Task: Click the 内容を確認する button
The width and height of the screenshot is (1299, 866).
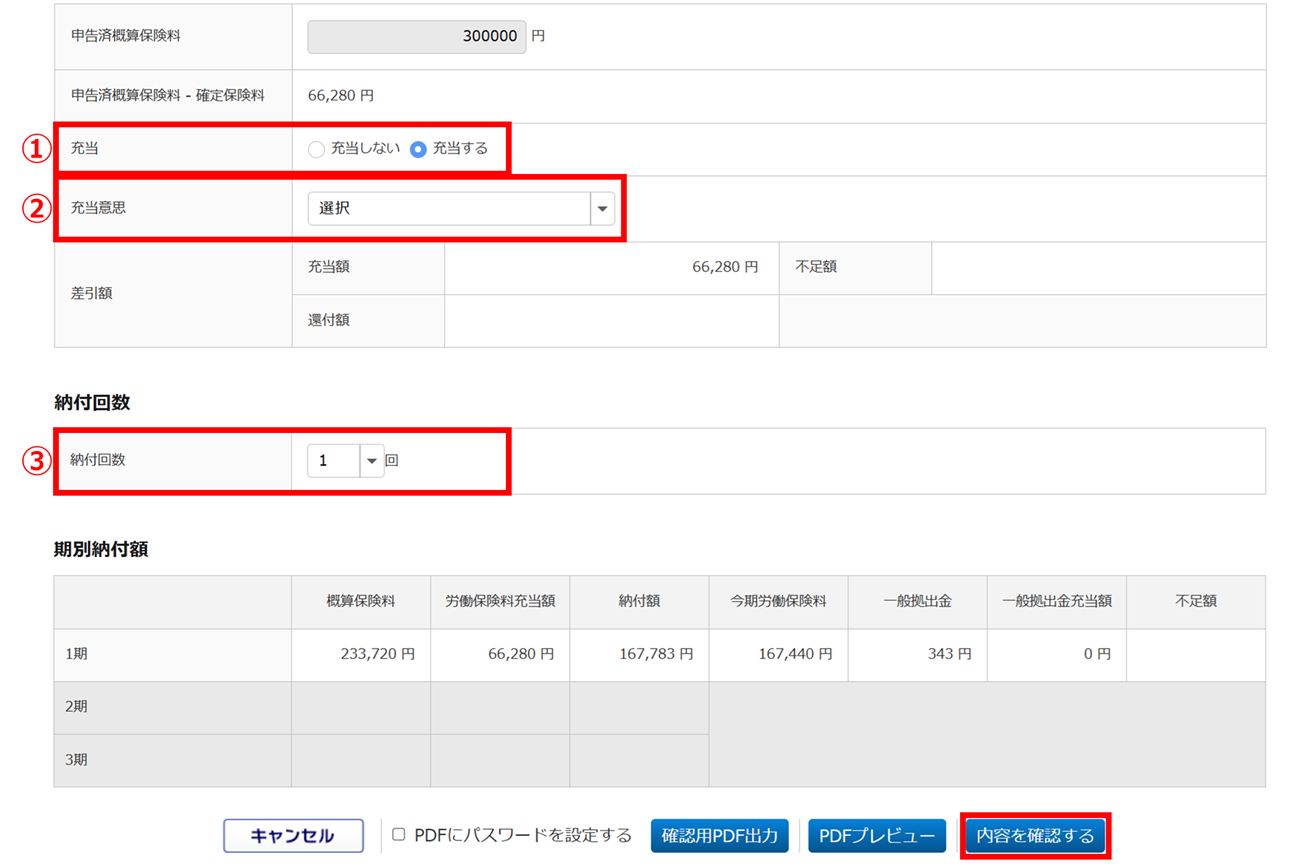Action: click(x=1035, y=836)
